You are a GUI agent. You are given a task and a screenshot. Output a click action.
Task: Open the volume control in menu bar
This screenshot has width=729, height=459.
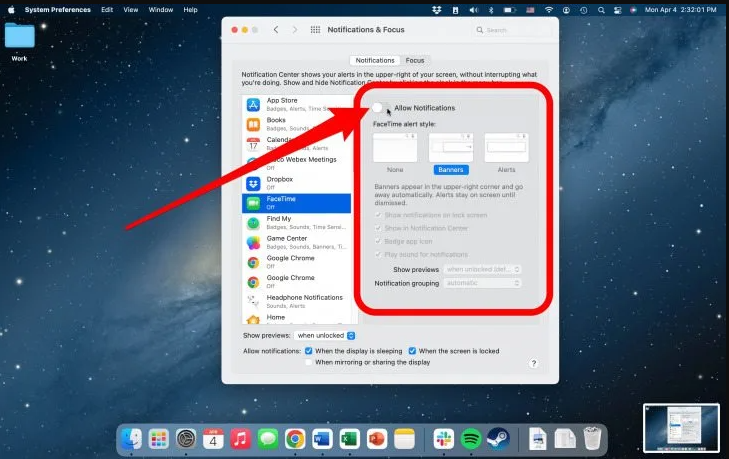(x=474, y=9)
